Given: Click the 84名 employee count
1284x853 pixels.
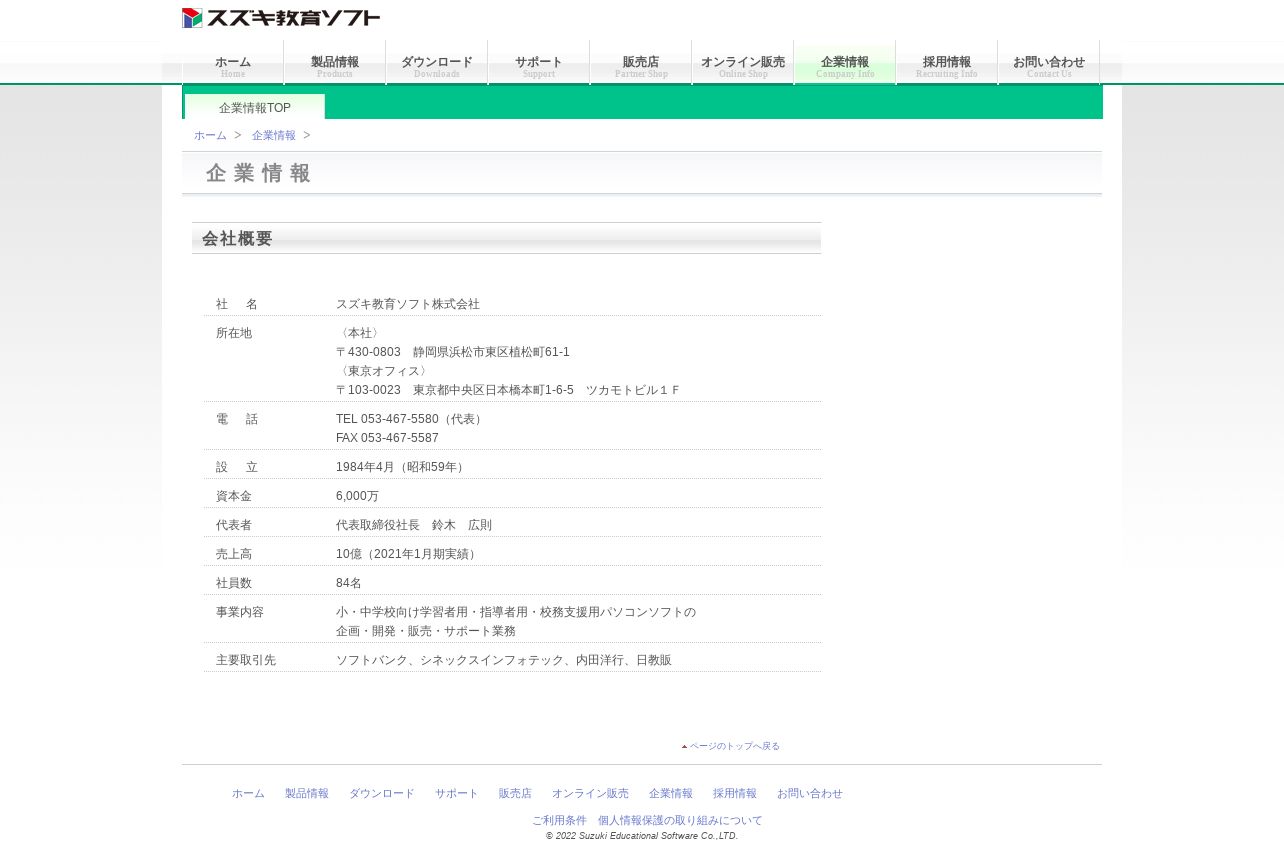Looking at the screenshot, I should click(x=349, y=583).
